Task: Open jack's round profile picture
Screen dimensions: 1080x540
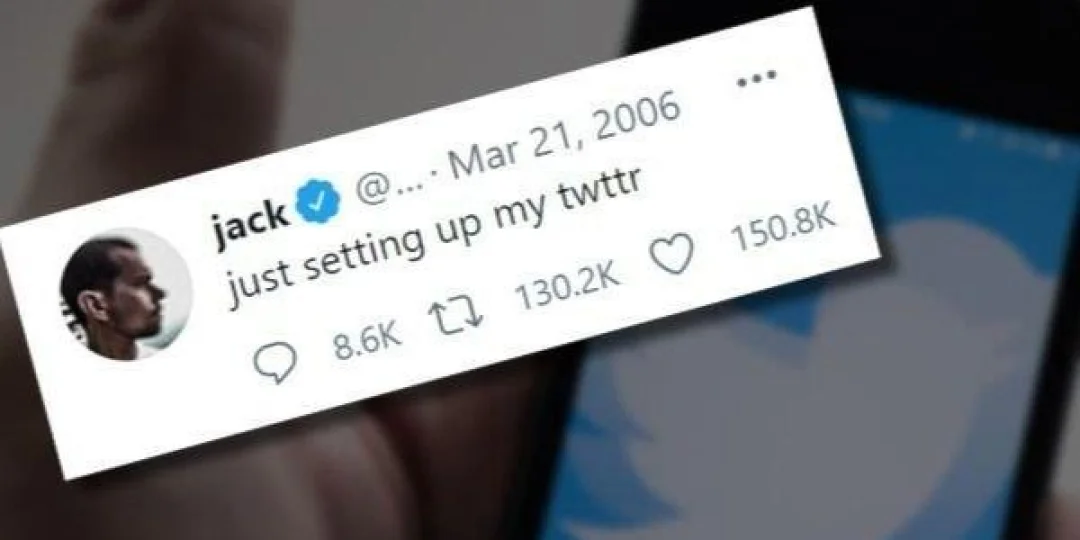Action: 126,294
